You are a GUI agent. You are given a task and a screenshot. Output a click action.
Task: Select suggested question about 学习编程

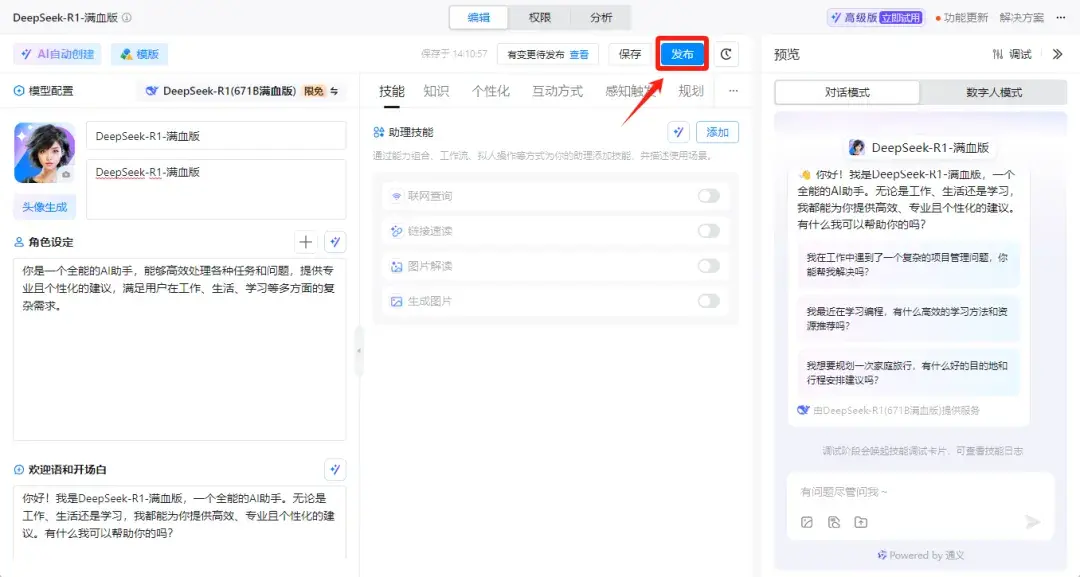coord(908,319)
